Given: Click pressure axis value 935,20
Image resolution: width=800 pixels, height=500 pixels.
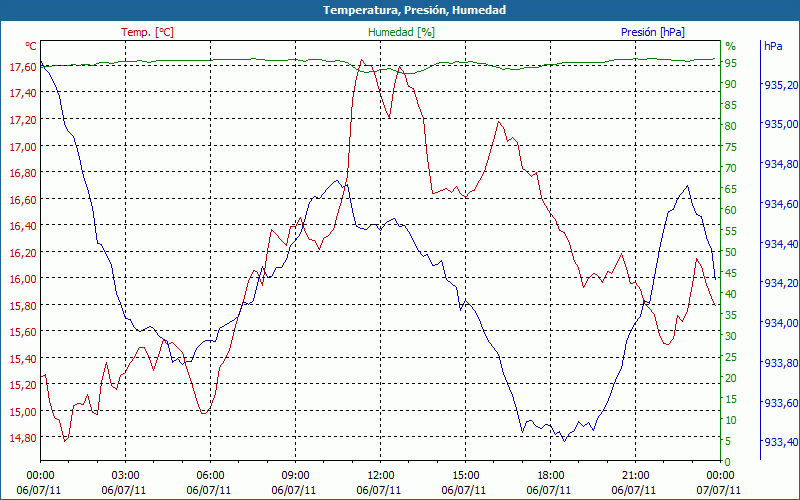Looking at the screenshot, I should pyautogui.click(x=781, y=85).
